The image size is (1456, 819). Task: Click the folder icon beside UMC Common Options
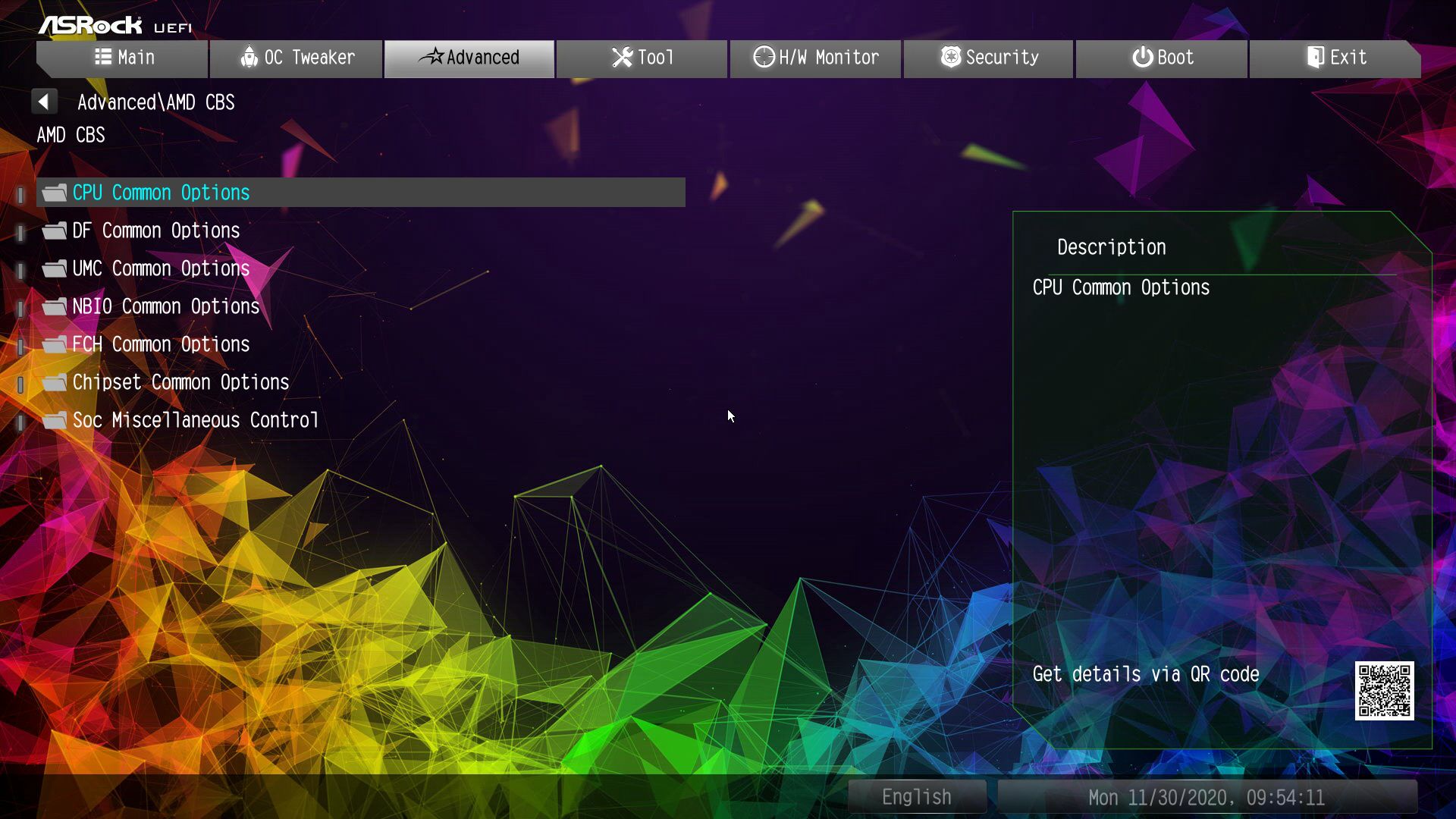click(54, 268)
